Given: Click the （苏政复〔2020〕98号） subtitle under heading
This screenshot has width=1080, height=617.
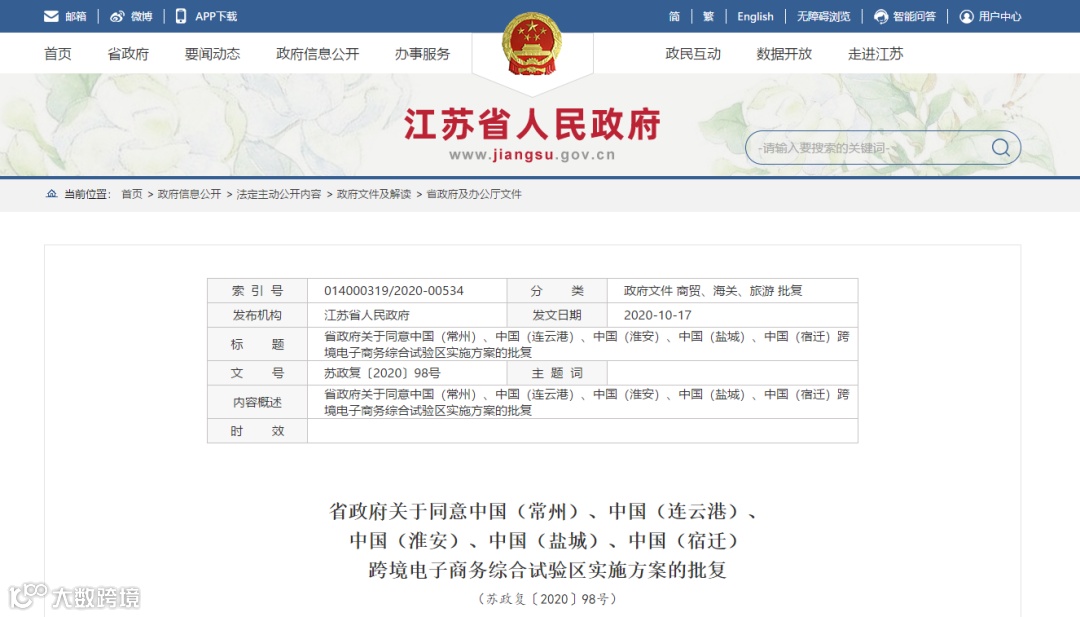Looking at the screenshot, I should (547, 599).
